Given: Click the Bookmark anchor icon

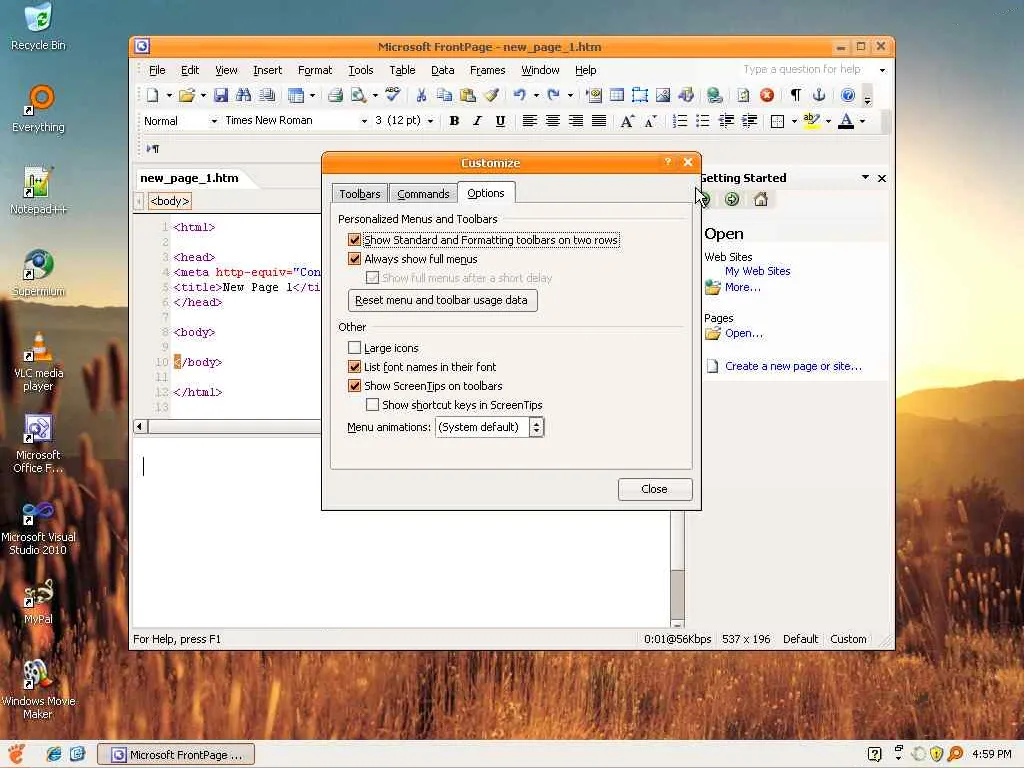Looking at the screenshot, I should [819, 95].
